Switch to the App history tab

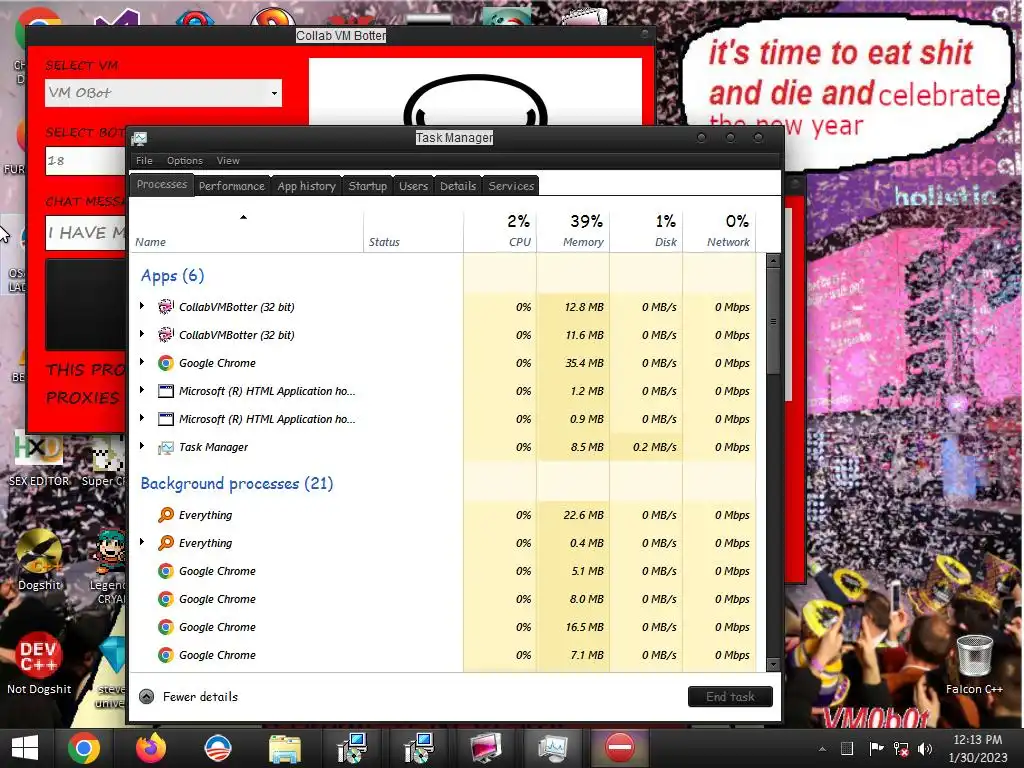pyautogui.click(x=306, y=186)
